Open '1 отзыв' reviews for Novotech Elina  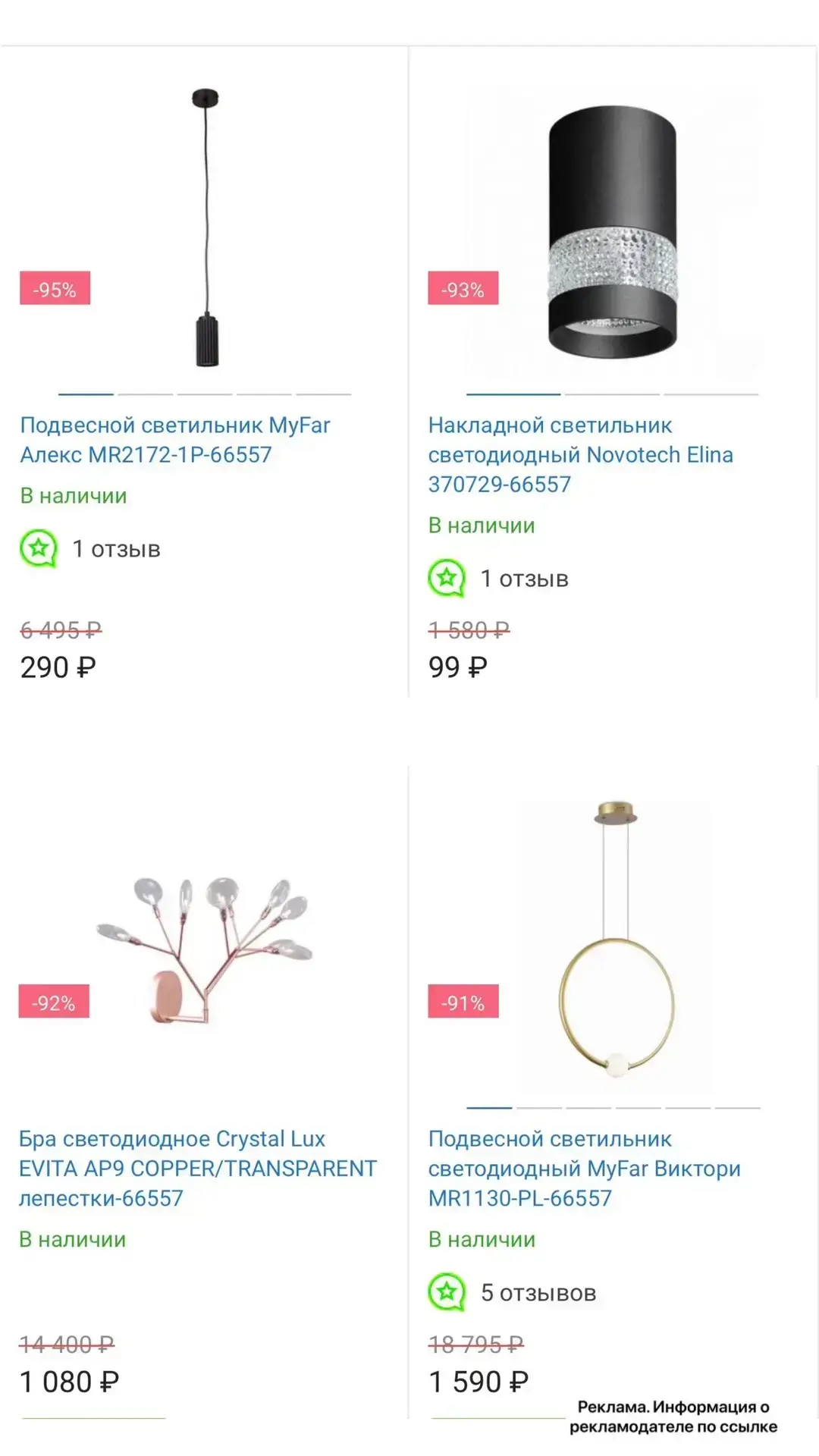(525, 579)
